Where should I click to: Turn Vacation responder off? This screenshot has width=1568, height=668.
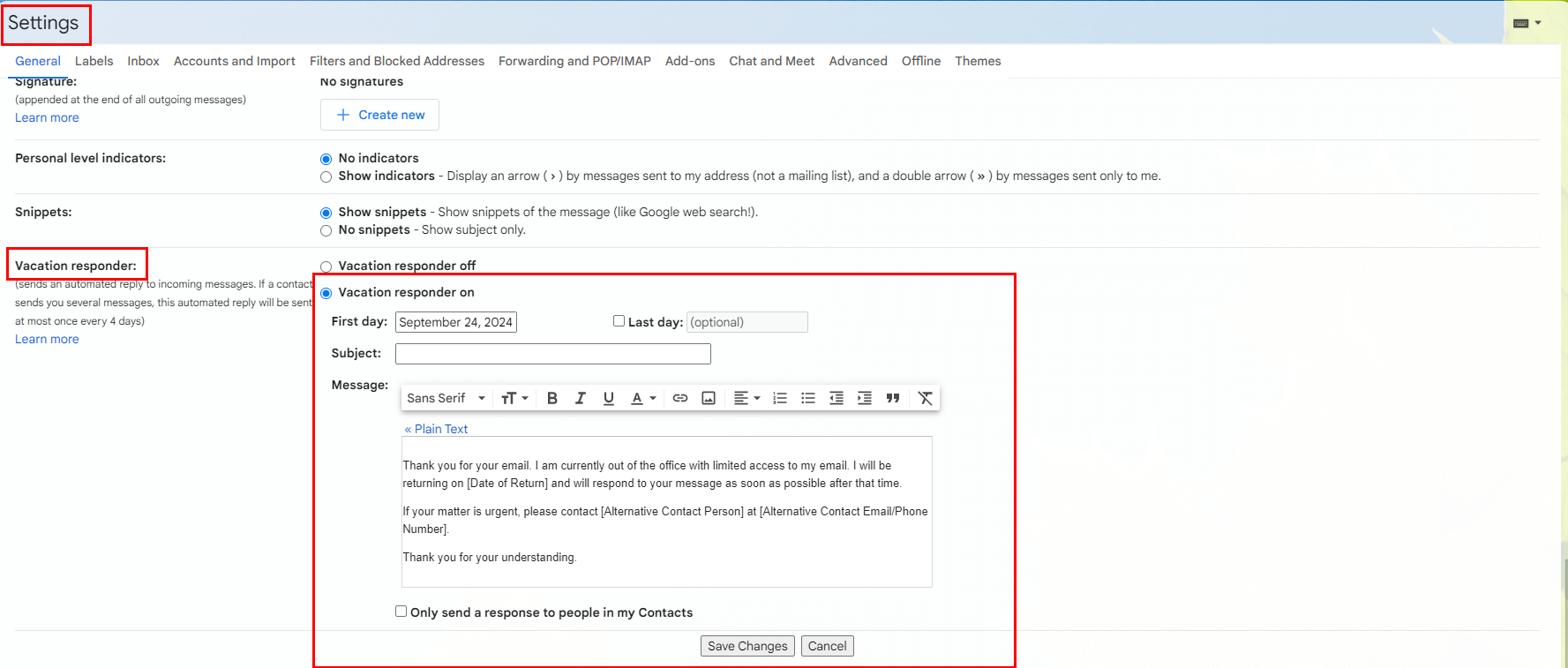click(326, 266)
